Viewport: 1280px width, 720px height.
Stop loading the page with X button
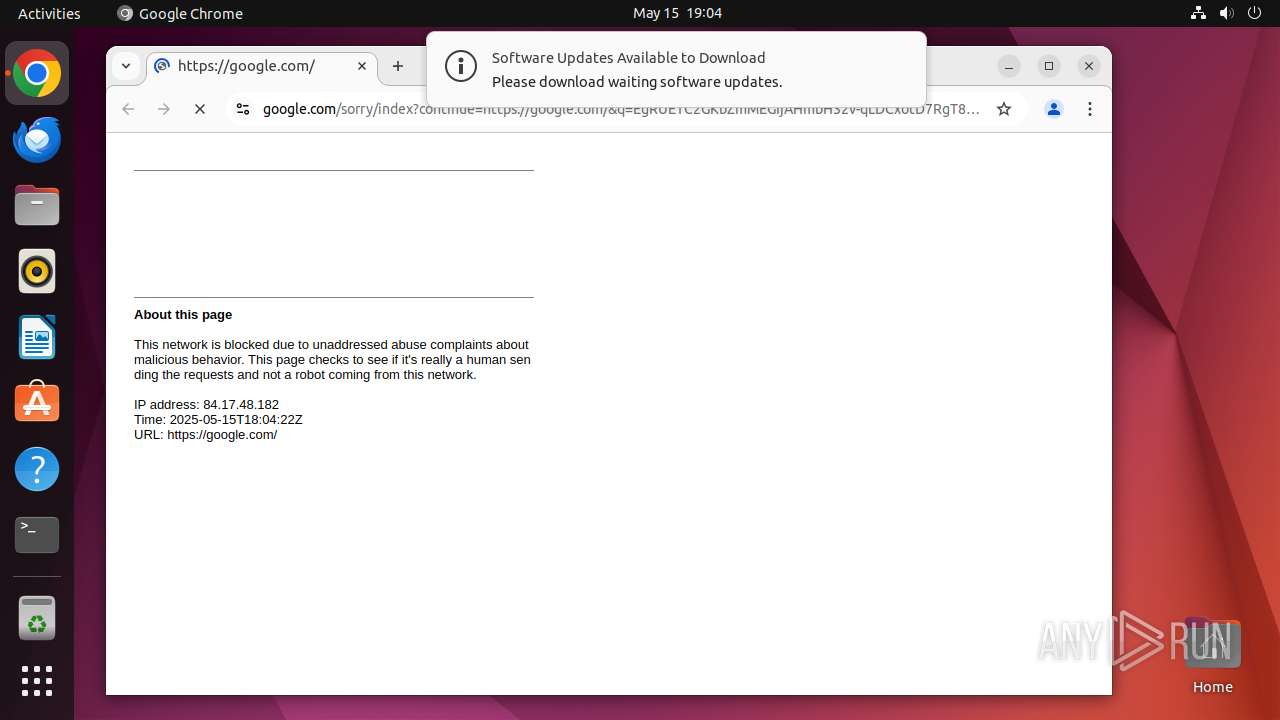[x=200, y=109]
